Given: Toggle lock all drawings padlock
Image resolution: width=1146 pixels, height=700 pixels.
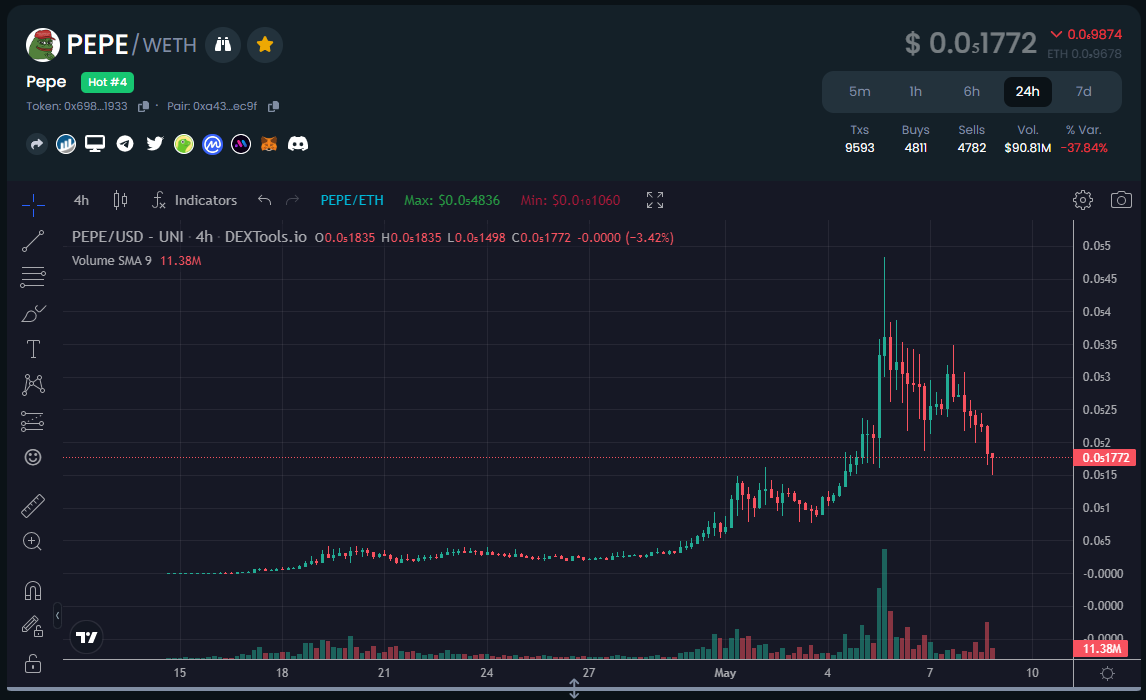Looking at the screenshot, I should pyautogui.click(x=33, y=663).
